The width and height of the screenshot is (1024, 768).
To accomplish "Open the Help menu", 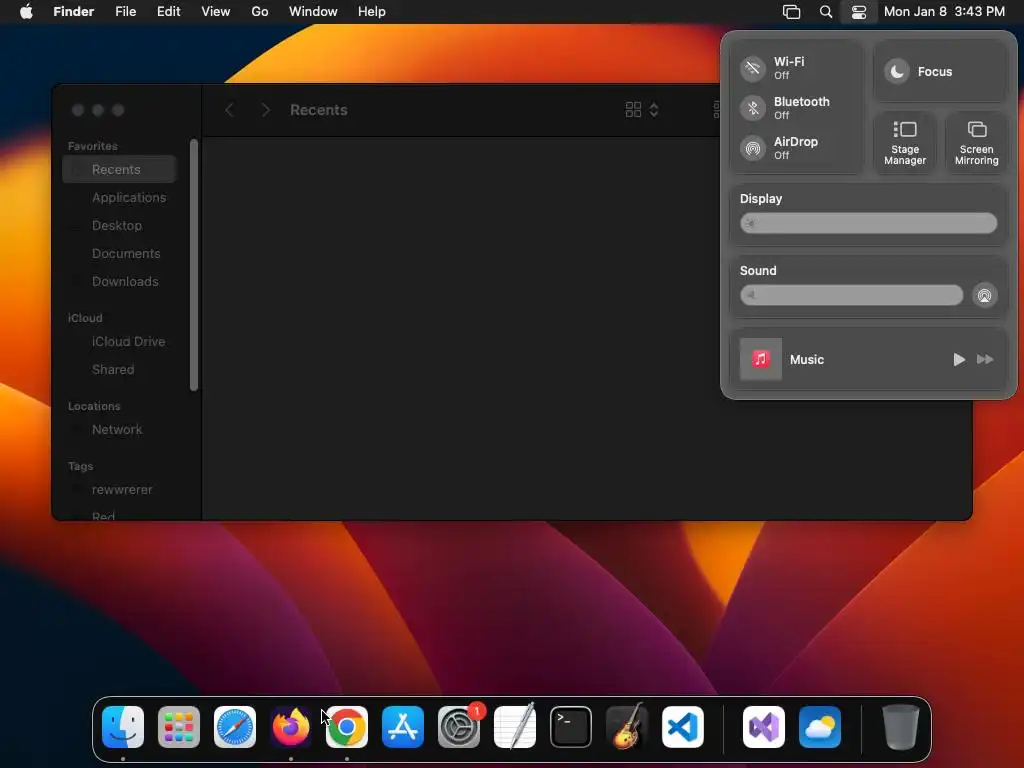I will 372,12.
